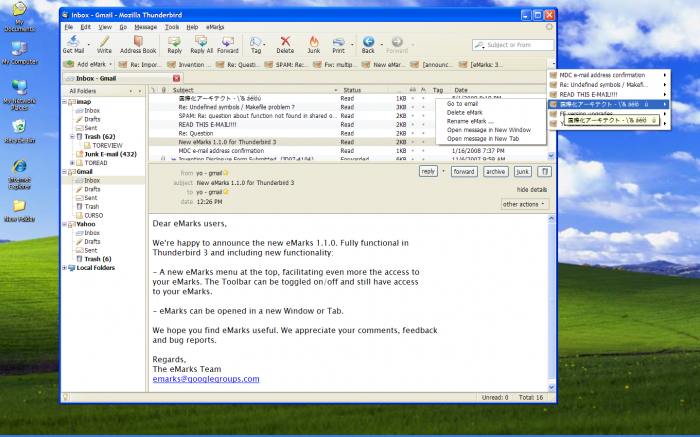
Task: Select My Computer desktop icon
Action: pyautogui.click(x=20, y=53)
